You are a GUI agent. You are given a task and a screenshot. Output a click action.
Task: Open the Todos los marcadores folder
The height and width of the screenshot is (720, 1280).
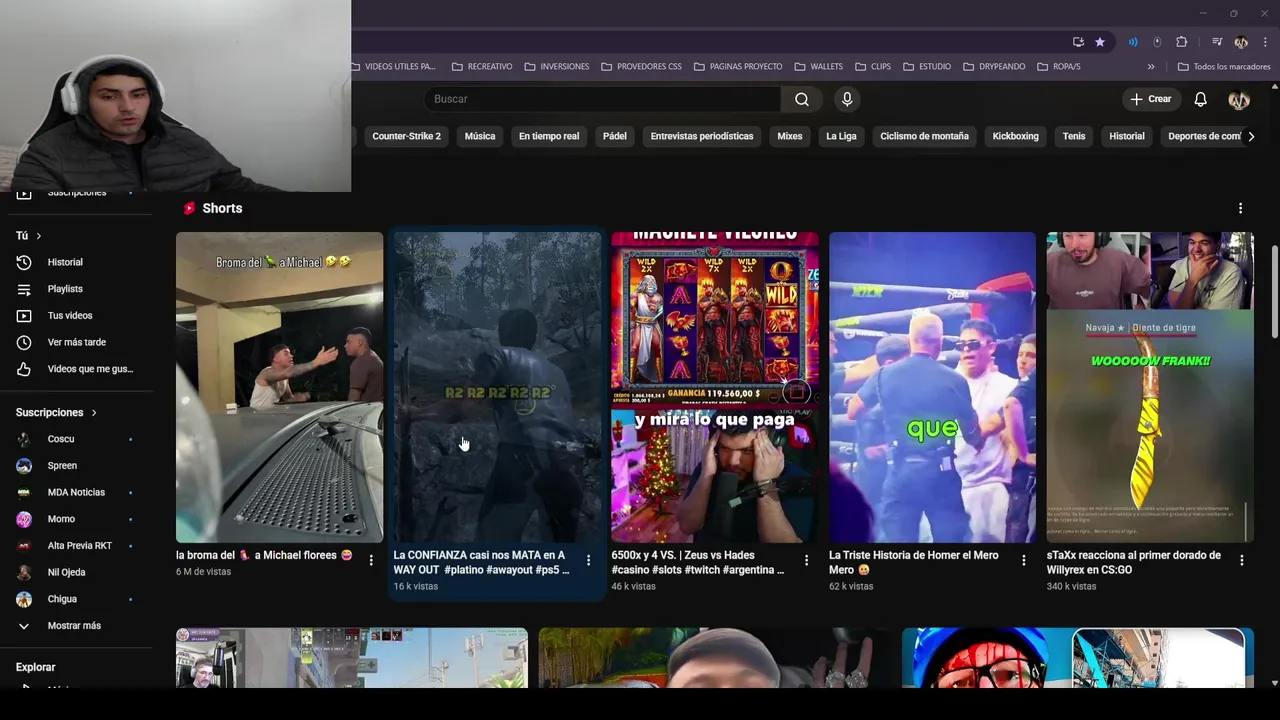pos(1223,67)
